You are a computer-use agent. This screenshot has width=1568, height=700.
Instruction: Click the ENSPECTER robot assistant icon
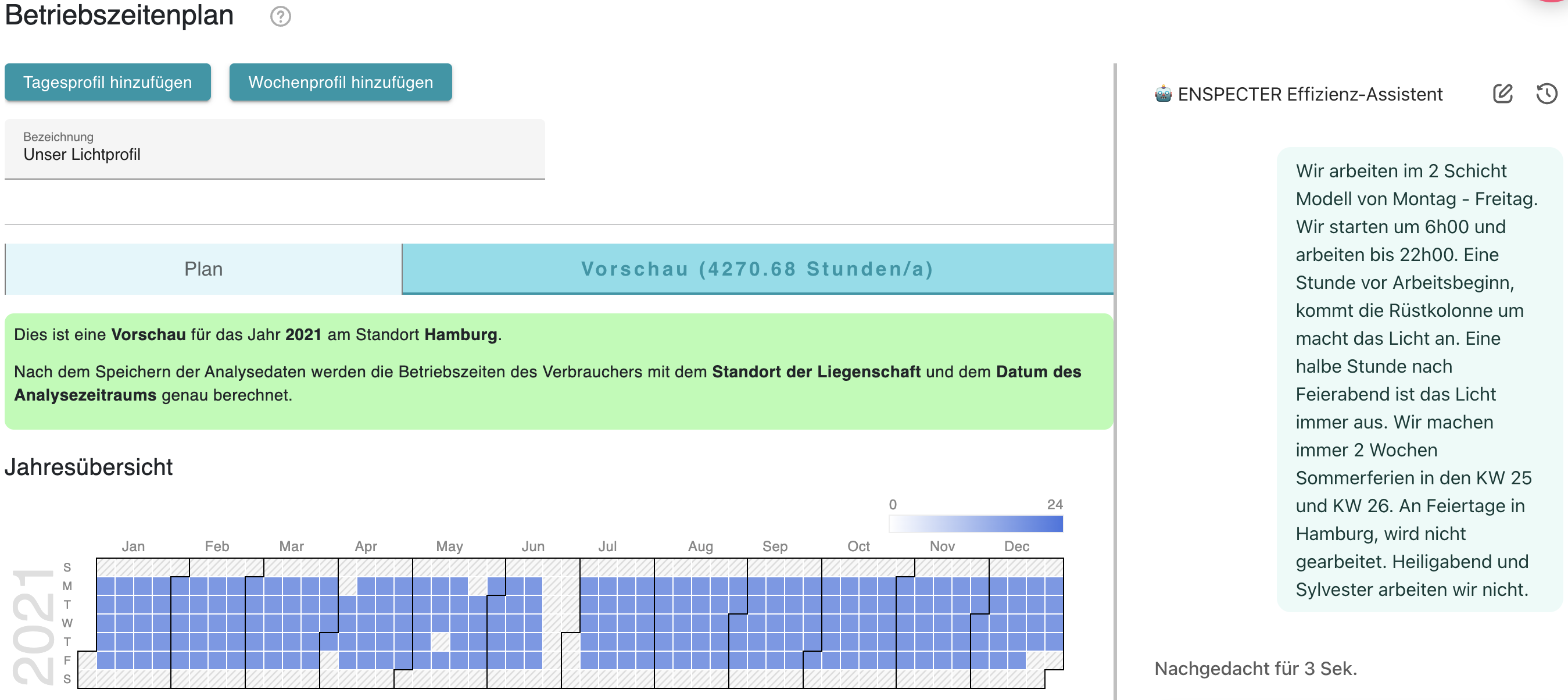tap(1164, 94)
